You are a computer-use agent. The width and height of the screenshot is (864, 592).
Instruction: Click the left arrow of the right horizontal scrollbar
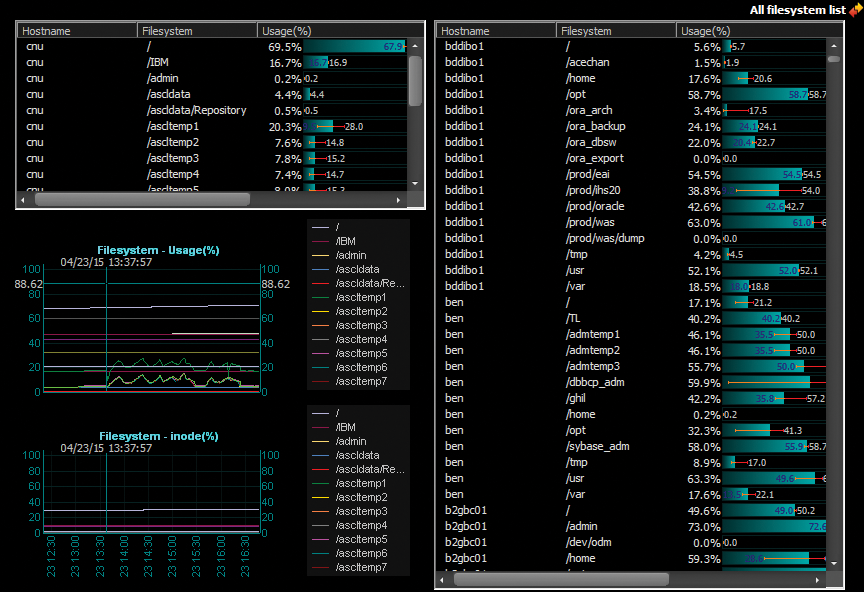pyautogui.click(x=440, y=578)
